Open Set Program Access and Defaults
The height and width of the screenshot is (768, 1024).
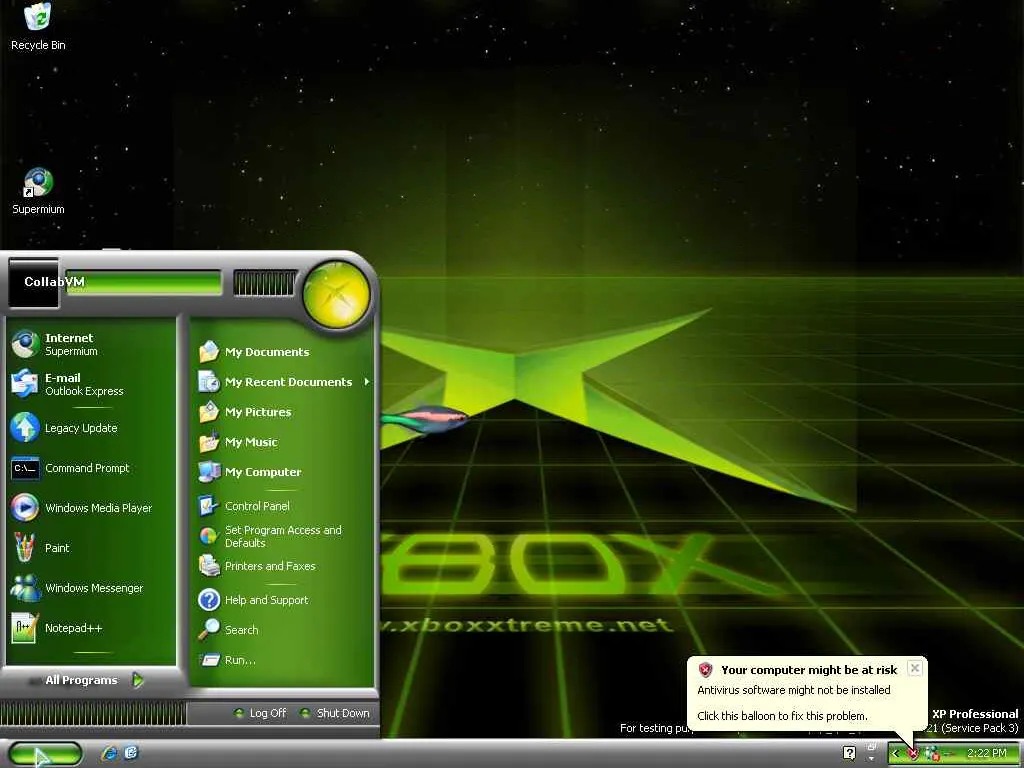pyautogui.click(x=283, y=536)
